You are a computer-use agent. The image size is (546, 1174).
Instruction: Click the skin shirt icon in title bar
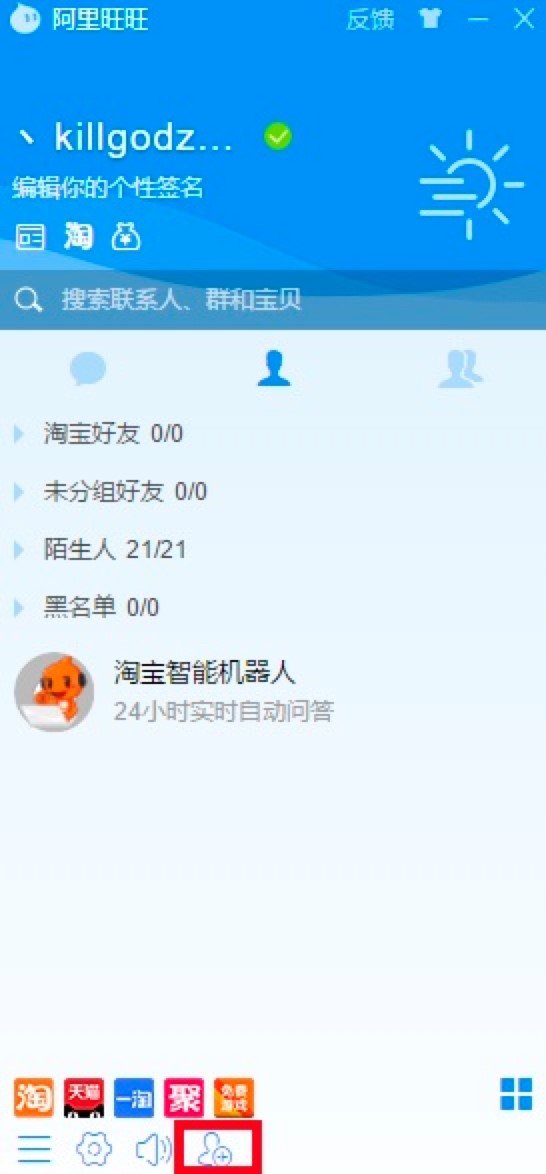[x=431, y=19]
